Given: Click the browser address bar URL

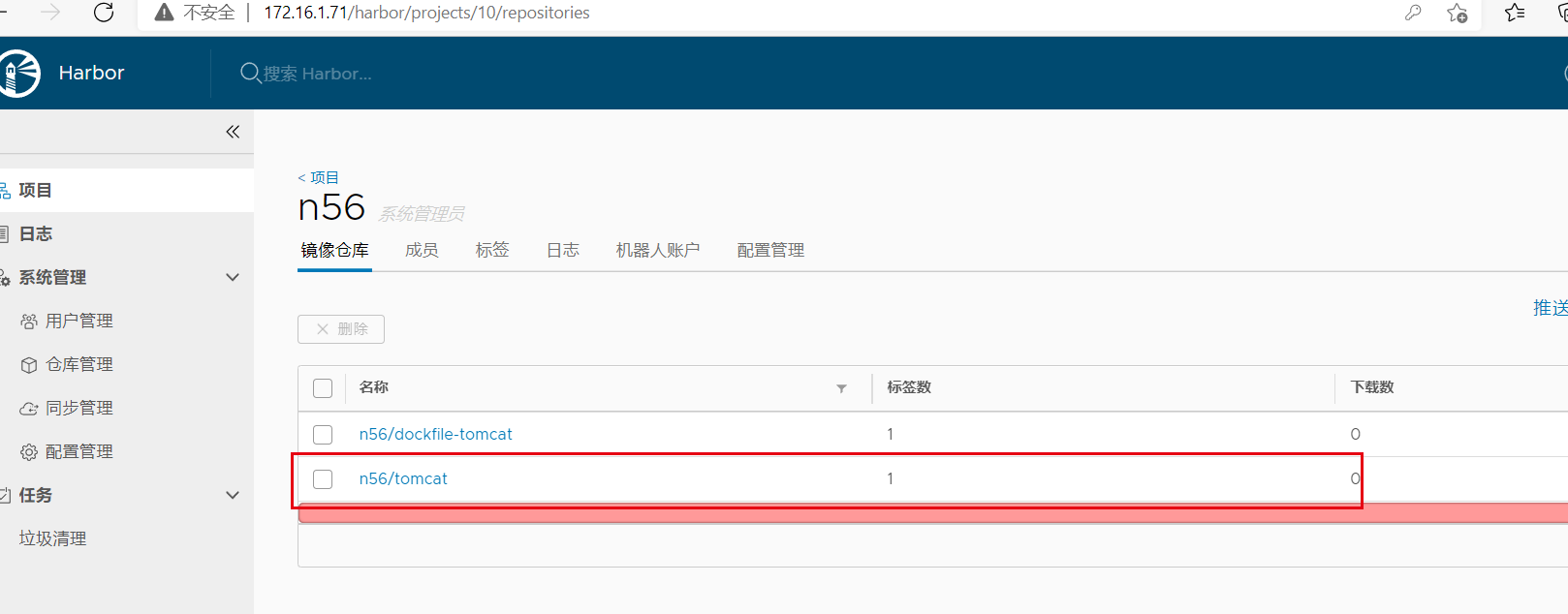Looking at the screenshot, I should click(x=426, y=13).
